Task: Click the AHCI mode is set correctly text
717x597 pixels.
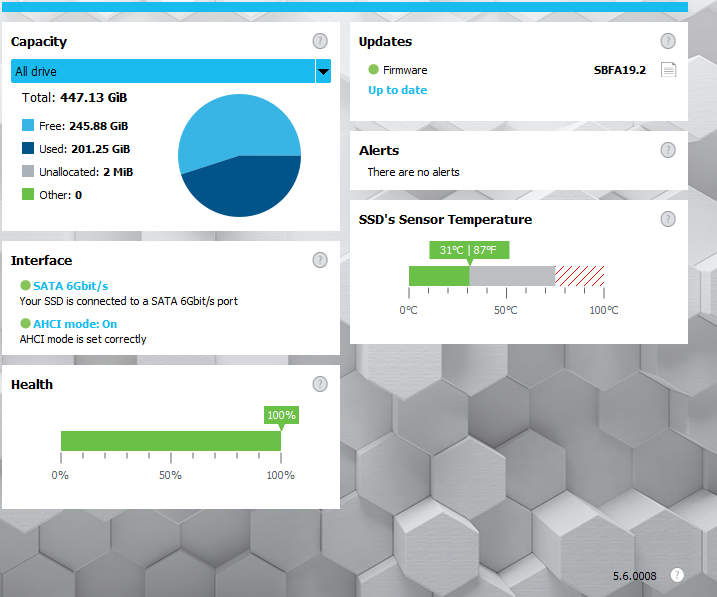Action: (x=83, y=339)
